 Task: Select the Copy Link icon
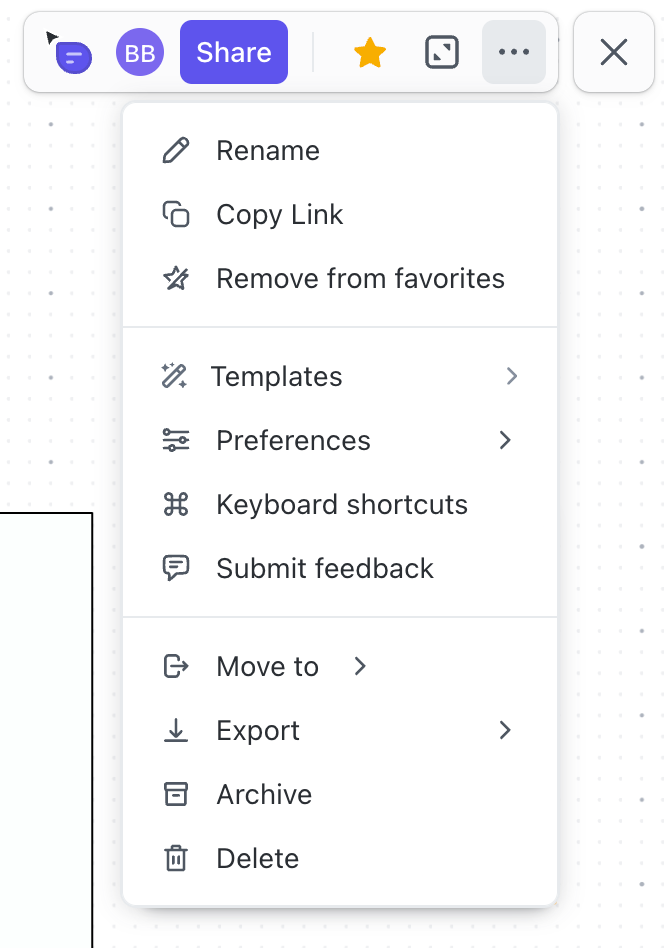click(x=176, y=214)
